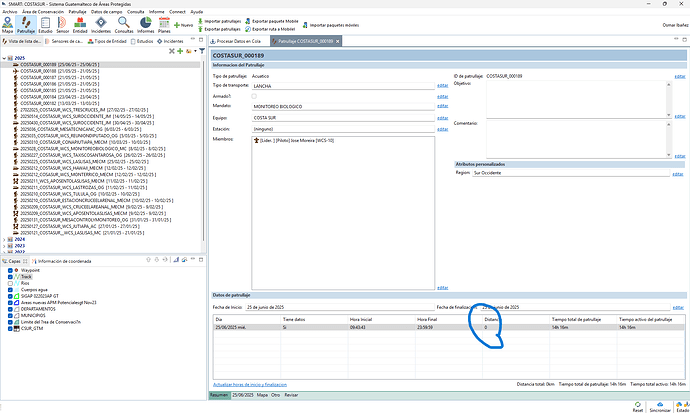Click Actualizar horas de inicio y finalización link

pos(251,384)
